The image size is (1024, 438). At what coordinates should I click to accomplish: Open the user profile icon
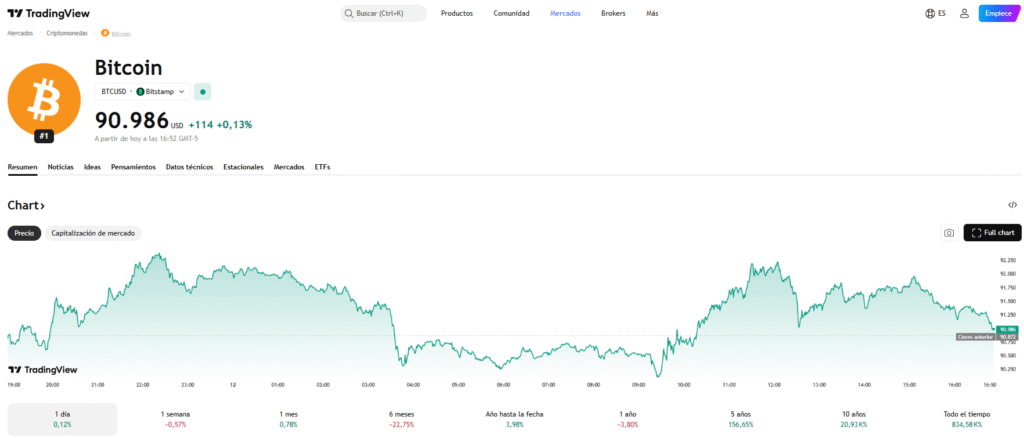click(964, 14)
